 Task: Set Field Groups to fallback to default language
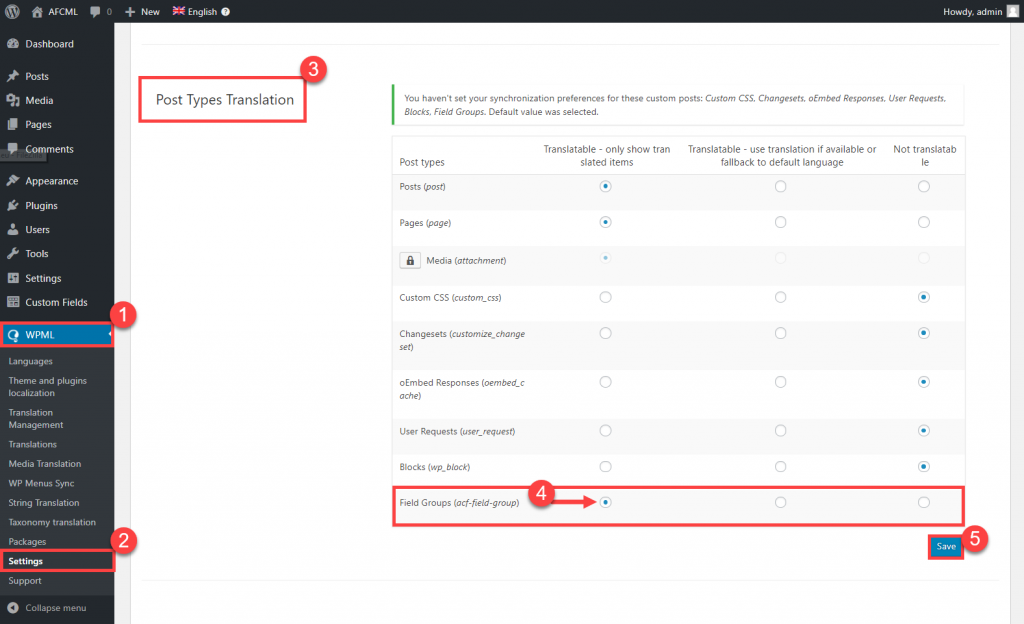(x=780, y=503)
